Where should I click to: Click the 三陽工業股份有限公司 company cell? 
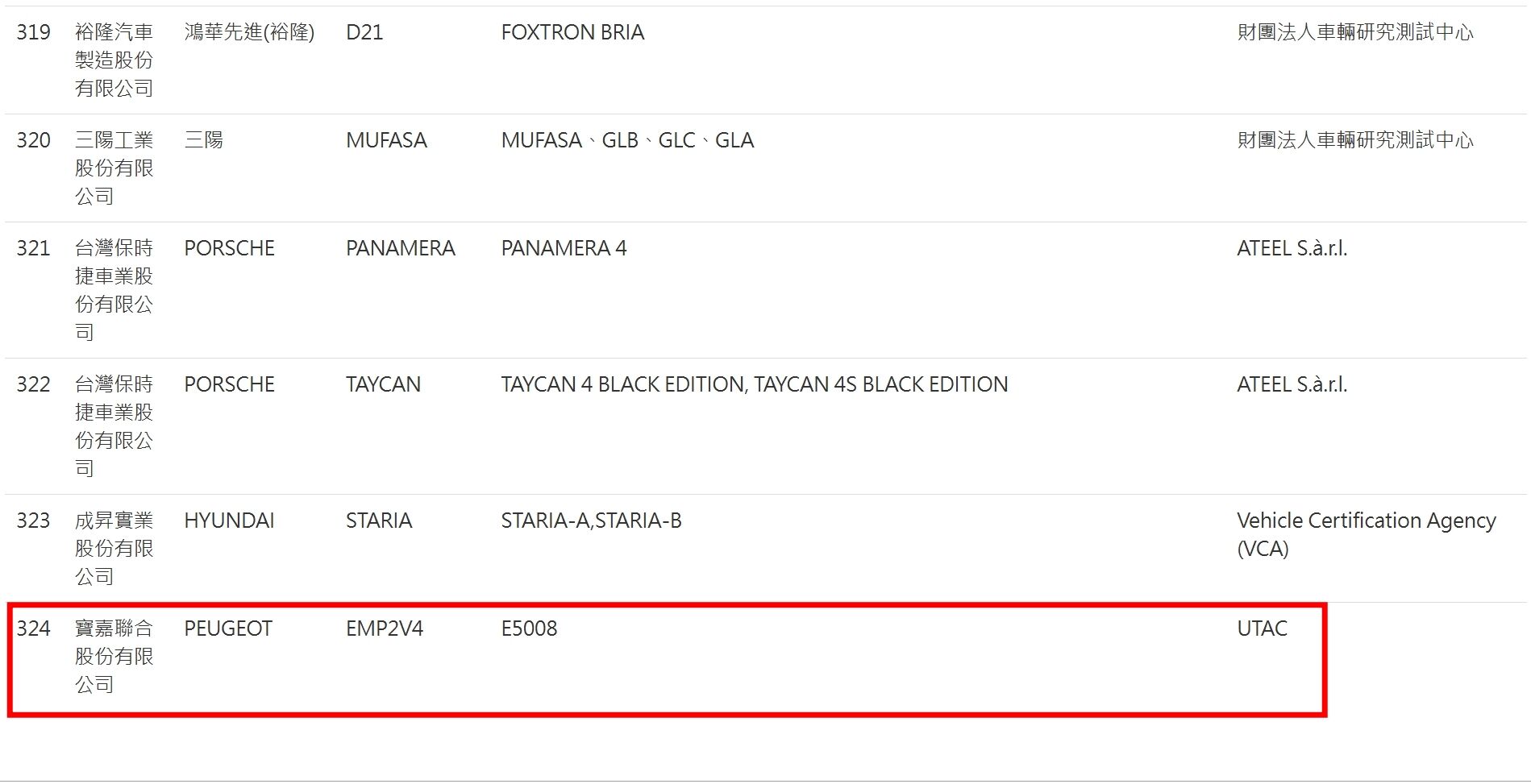tap(114, 168)
